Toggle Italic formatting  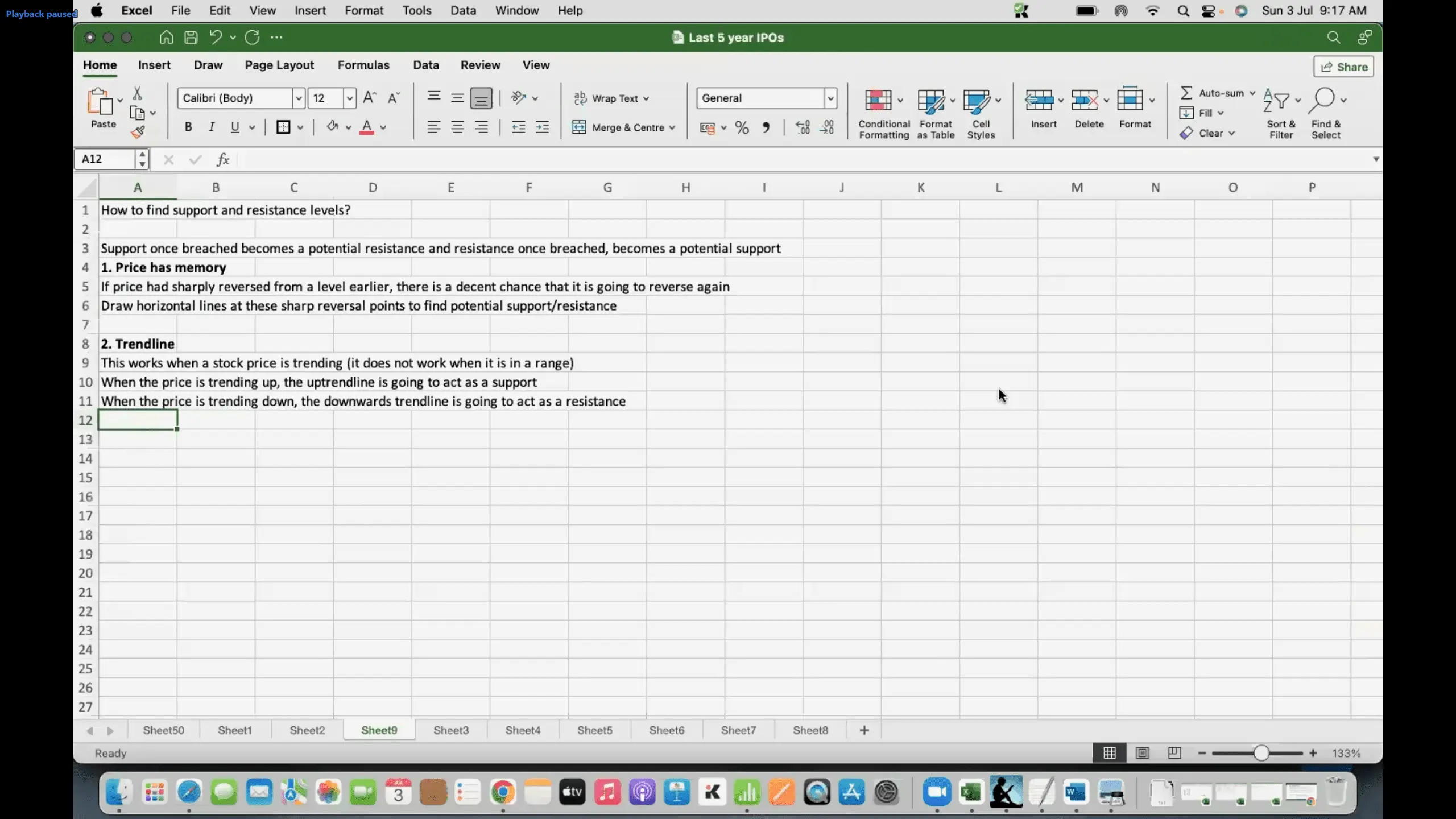pos(212,127)
